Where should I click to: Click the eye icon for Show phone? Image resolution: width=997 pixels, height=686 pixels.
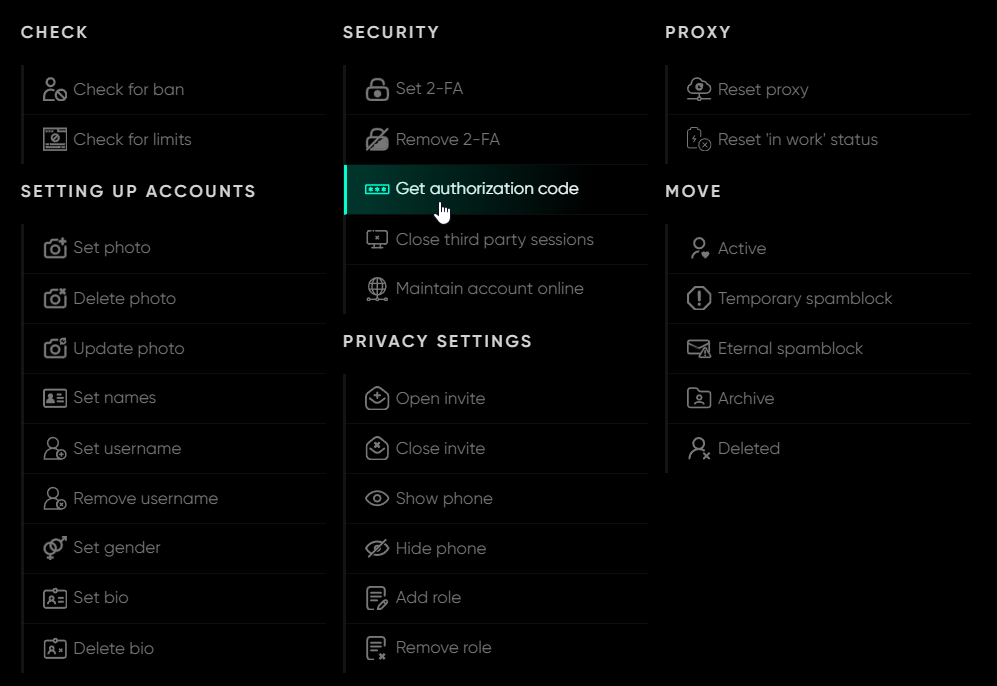[377, 498]
